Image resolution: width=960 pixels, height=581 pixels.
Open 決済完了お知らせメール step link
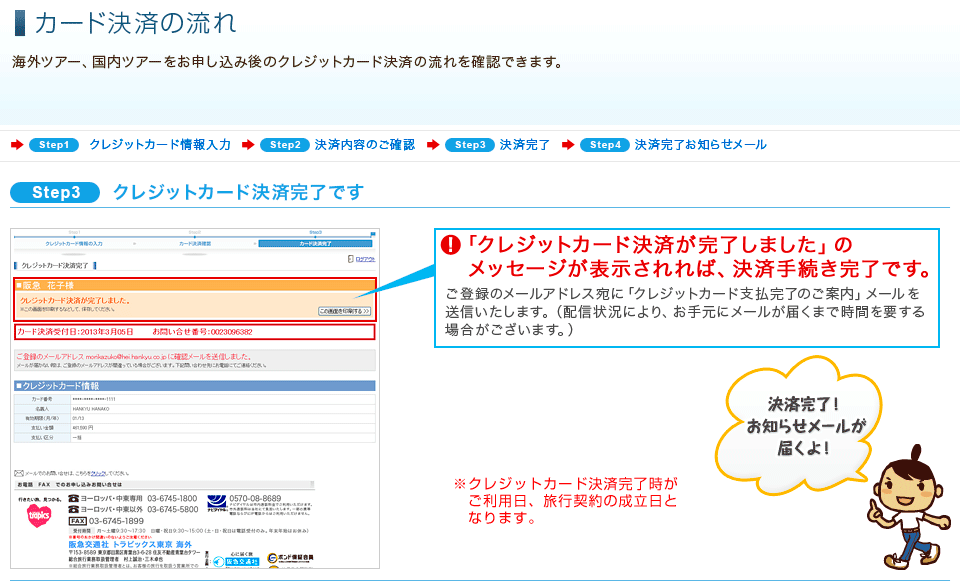click(700, 145)
